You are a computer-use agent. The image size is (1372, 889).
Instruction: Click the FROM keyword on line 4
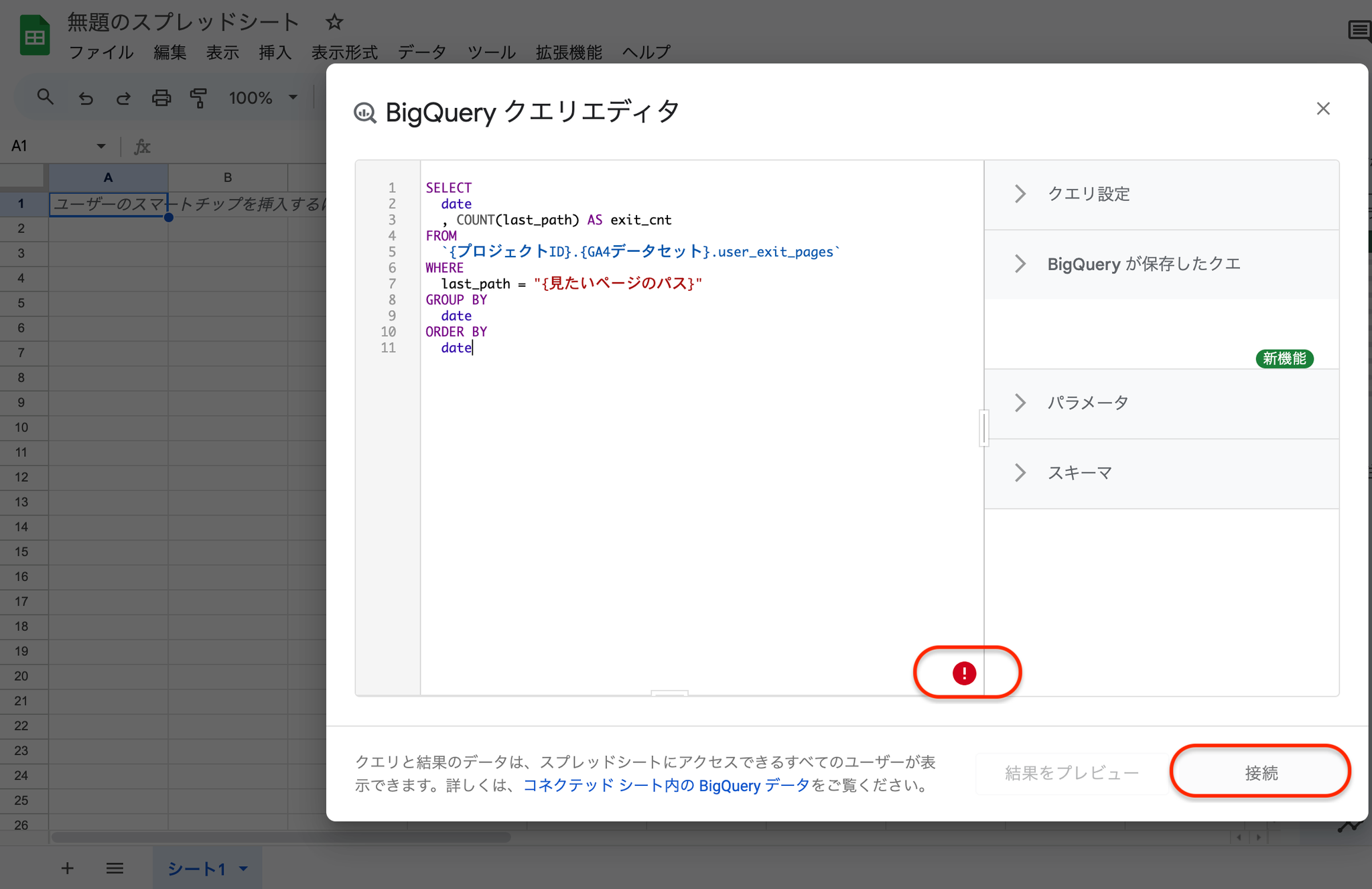441,236
